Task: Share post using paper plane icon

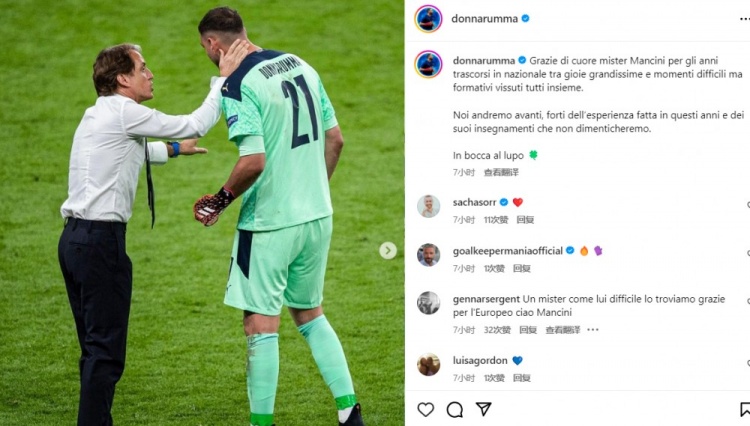Action: click(x=484, y=409)
